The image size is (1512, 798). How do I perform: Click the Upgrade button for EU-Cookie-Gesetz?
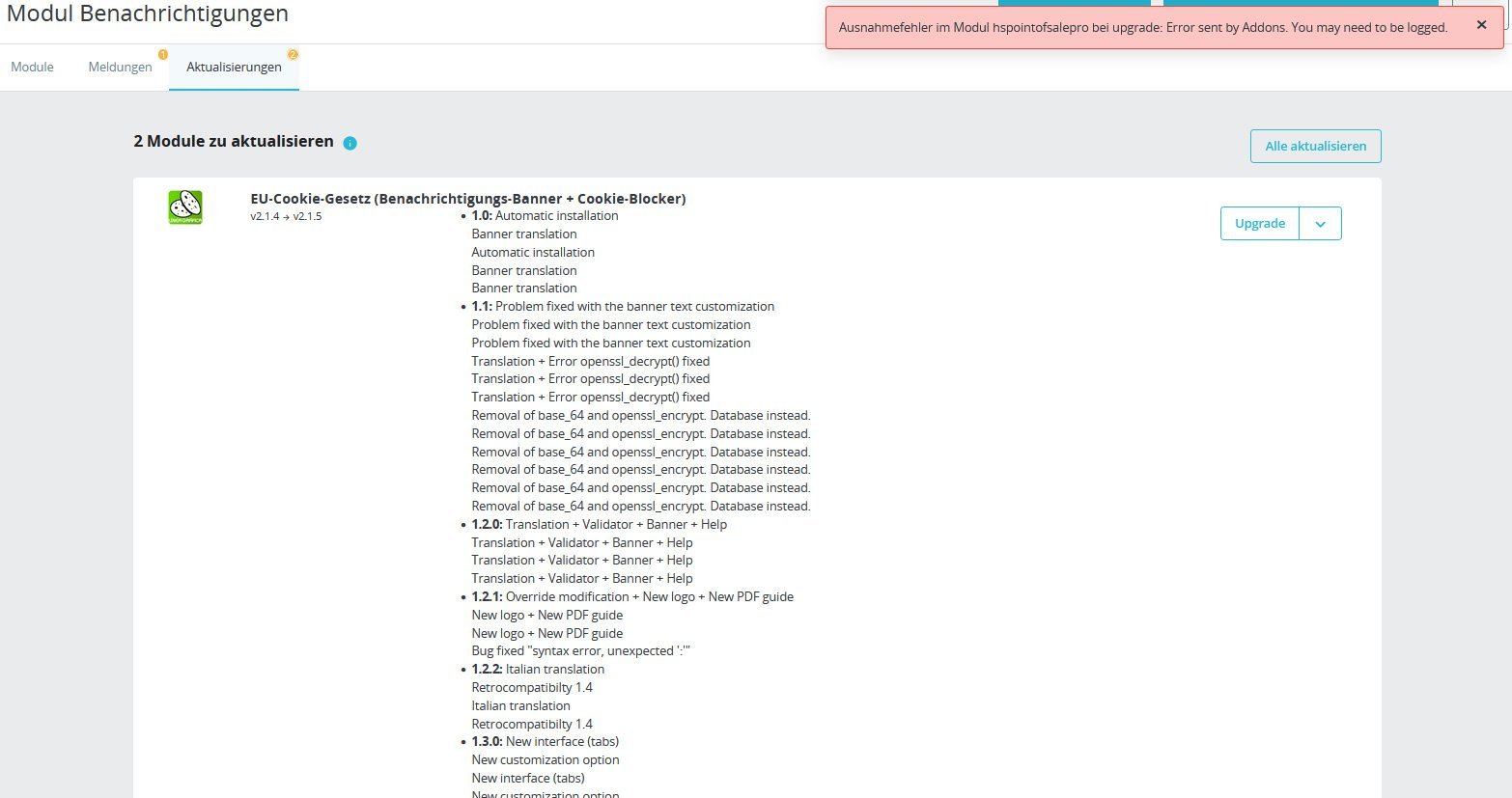[x=1259, y=224]
